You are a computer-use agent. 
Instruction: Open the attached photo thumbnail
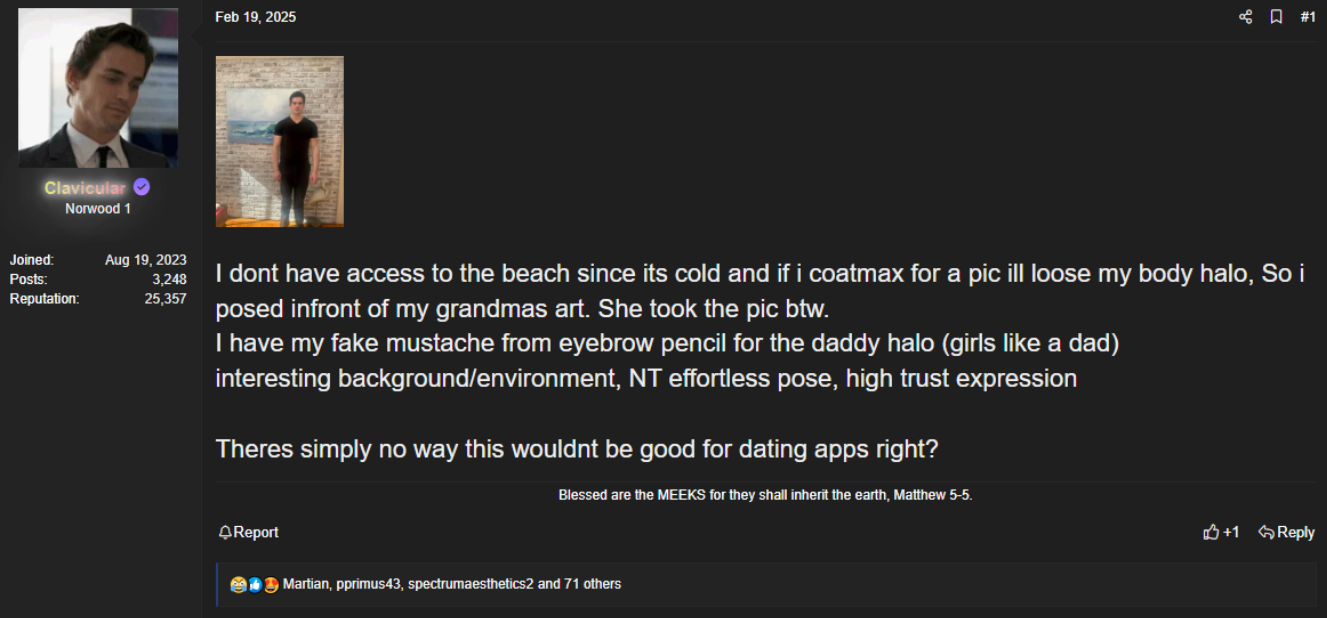click(280, 141)
